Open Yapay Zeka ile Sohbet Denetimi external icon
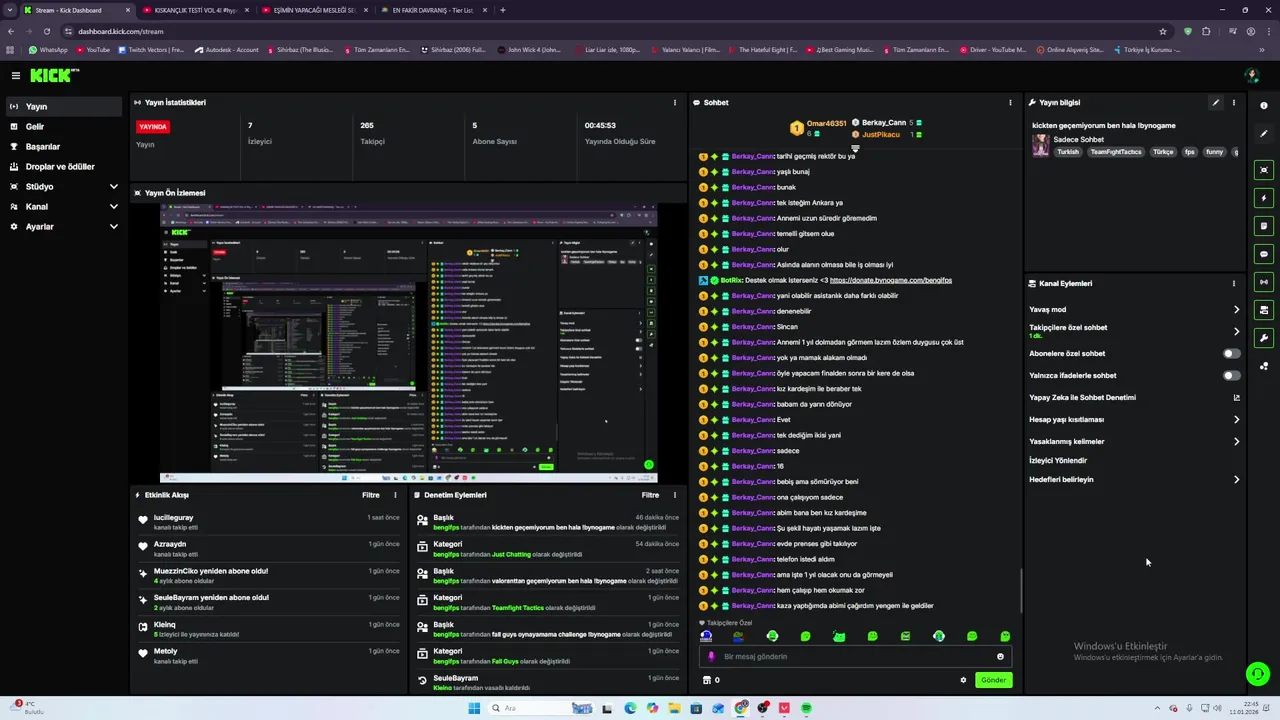Image resolution: width=1280 pixels, height=720 pixels. coord(1236,397)
